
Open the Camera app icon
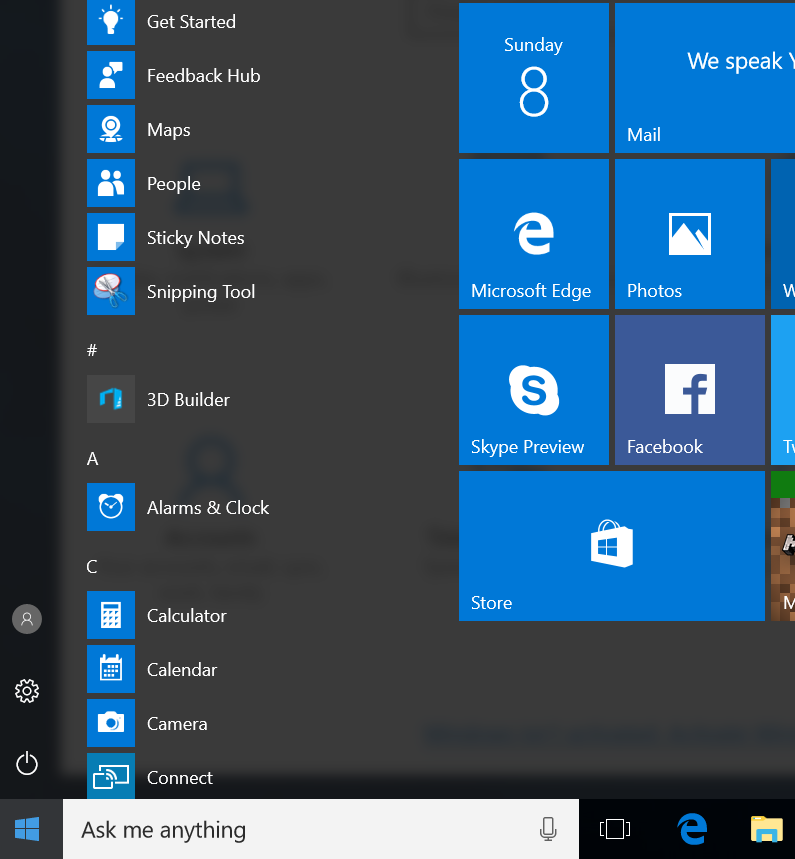coord(111,723)
